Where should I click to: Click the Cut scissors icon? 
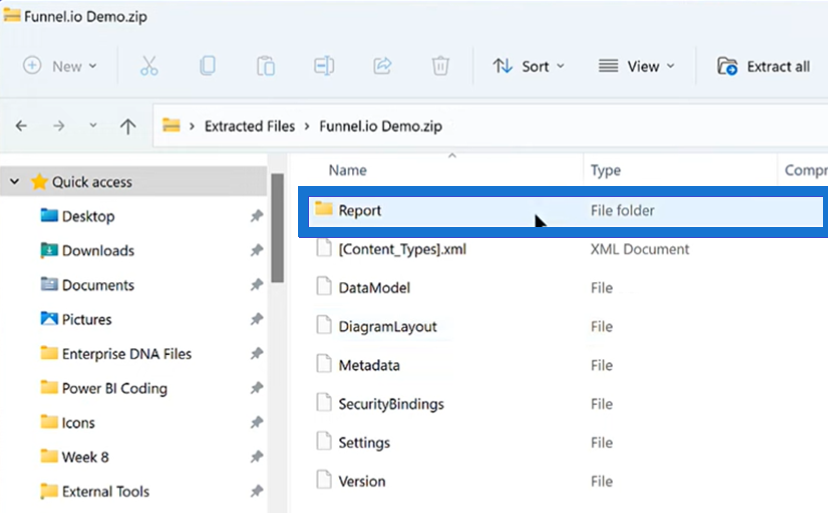pos(149,66)
